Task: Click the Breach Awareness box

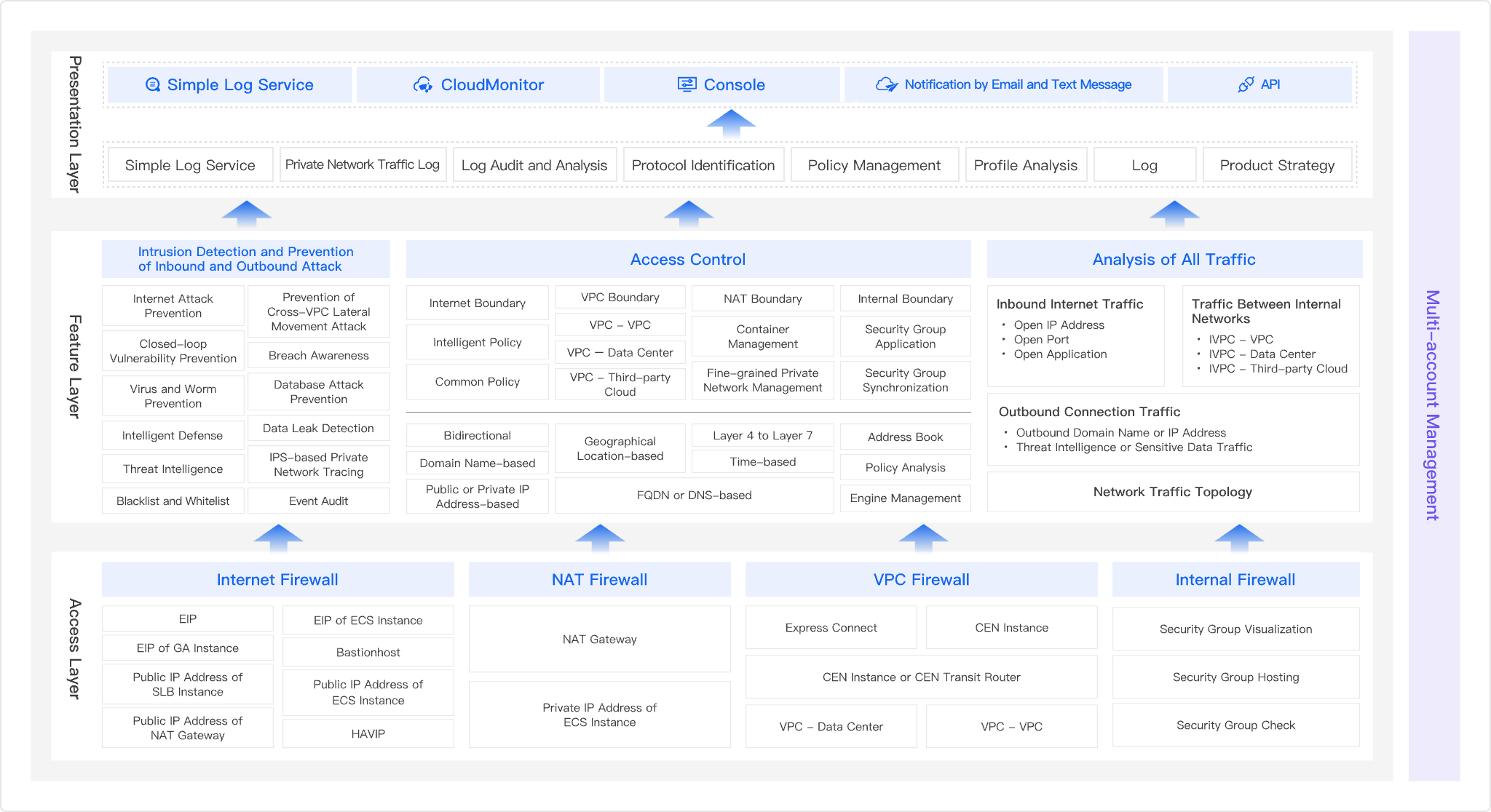Action: [318, 355]
